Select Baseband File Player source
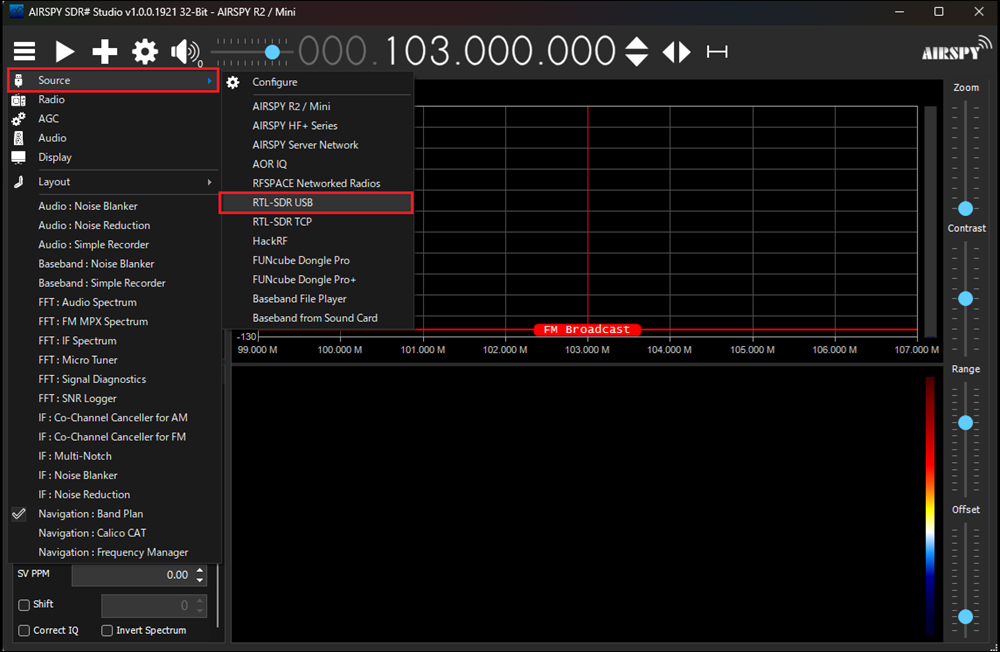Viewport: 1000px width, 652px height. [x=318, y=299]
